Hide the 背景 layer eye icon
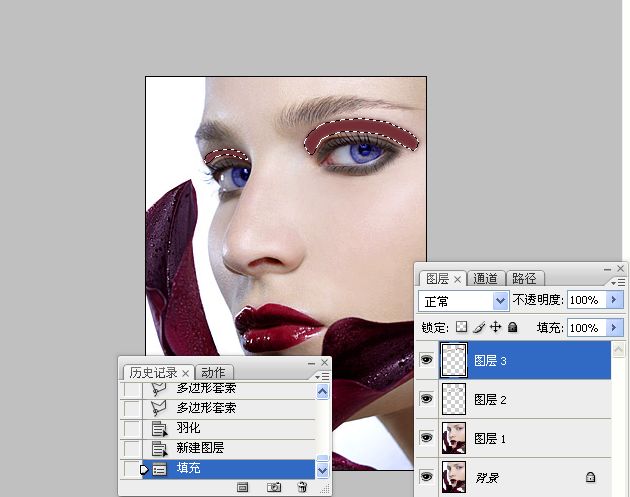The width and height of the screenshot is (630, 497). tap(426, 477)
